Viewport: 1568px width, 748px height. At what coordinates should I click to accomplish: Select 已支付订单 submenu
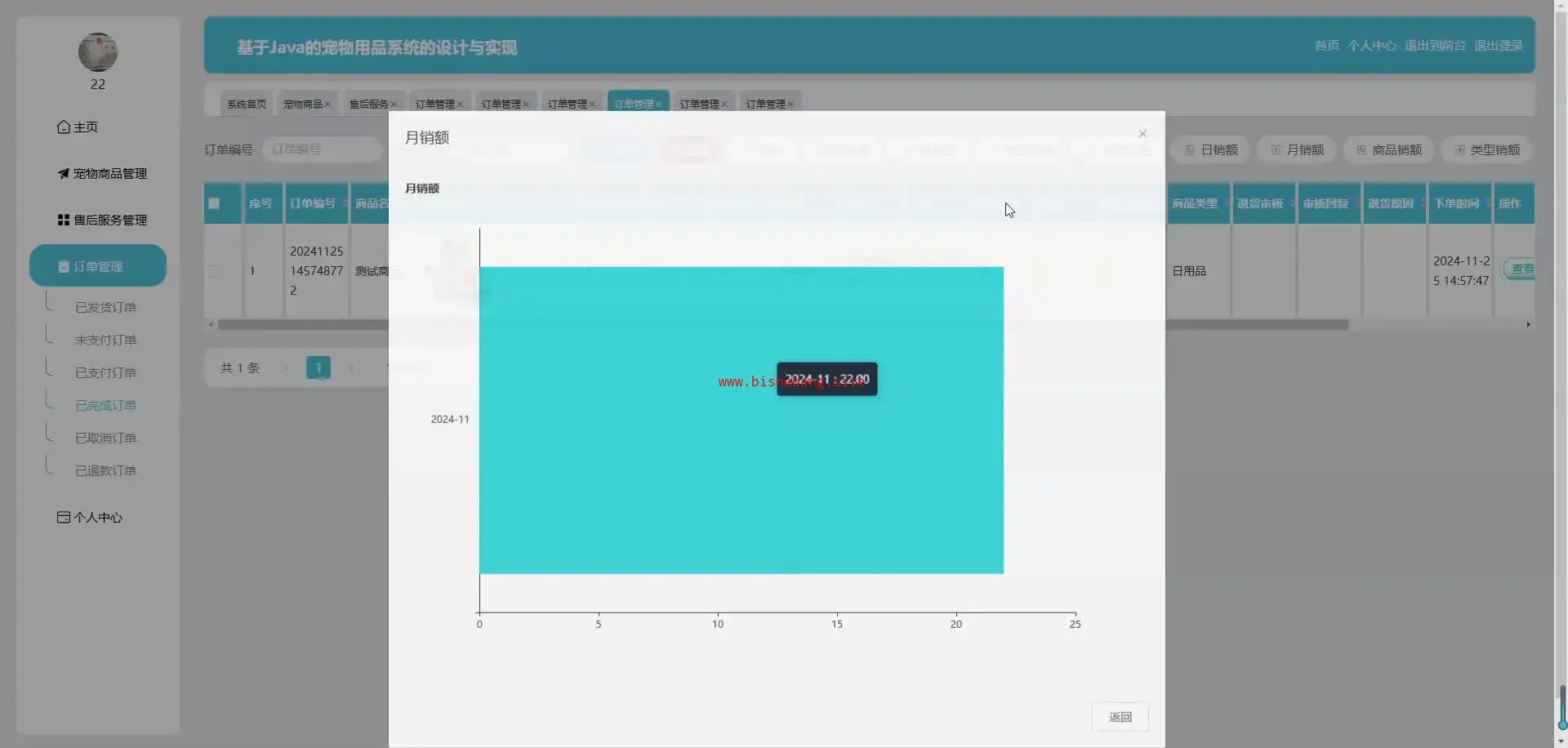105,372
